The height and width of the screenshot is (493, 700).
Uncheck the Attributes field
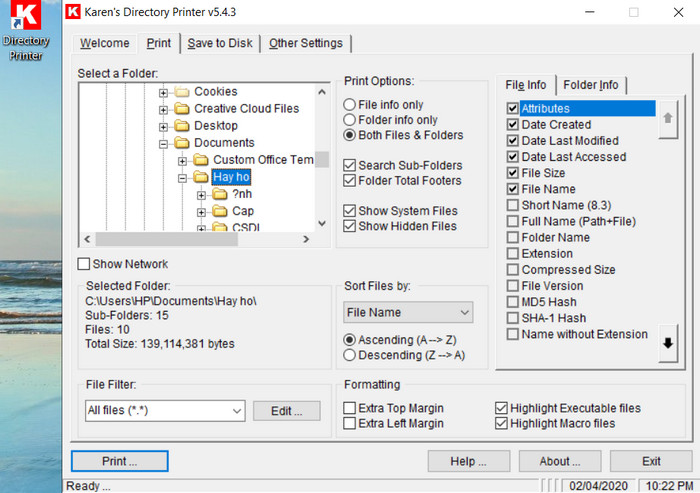click(512, 109)
